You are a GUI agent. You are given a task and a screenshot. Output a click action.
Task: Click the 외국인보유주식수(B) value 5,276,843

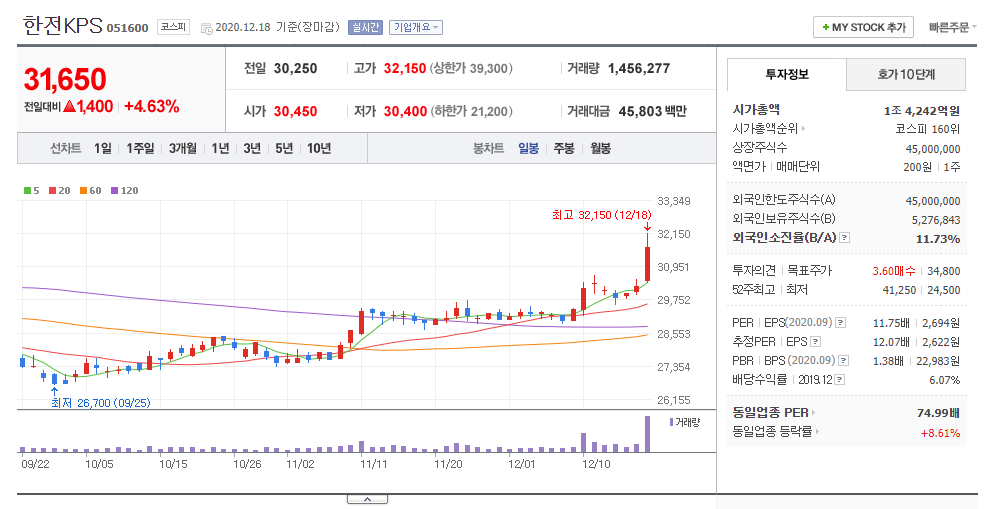click(936, 220)
